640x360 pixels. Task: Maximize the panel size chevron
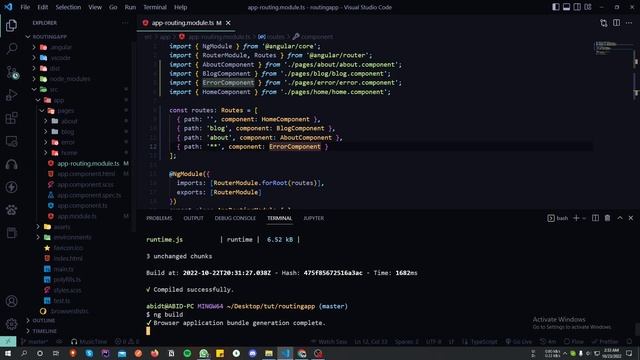click(x=620, y=218)
